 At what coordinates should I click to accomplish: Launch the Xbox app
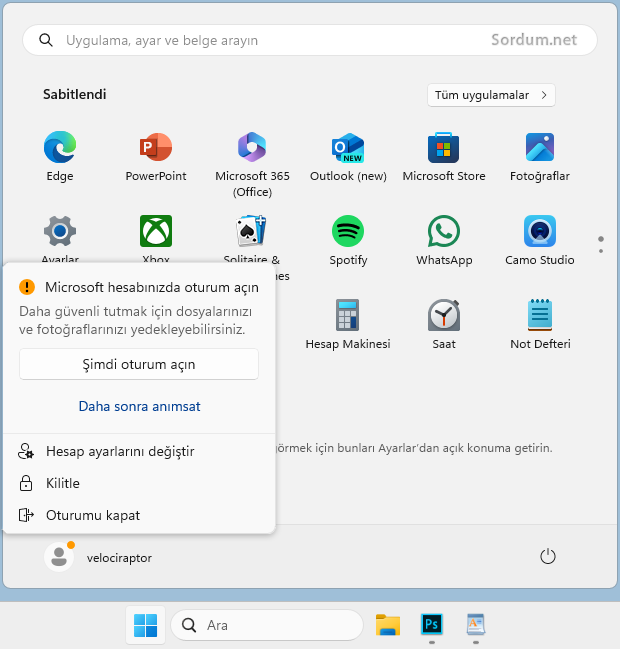pos(156,231)
